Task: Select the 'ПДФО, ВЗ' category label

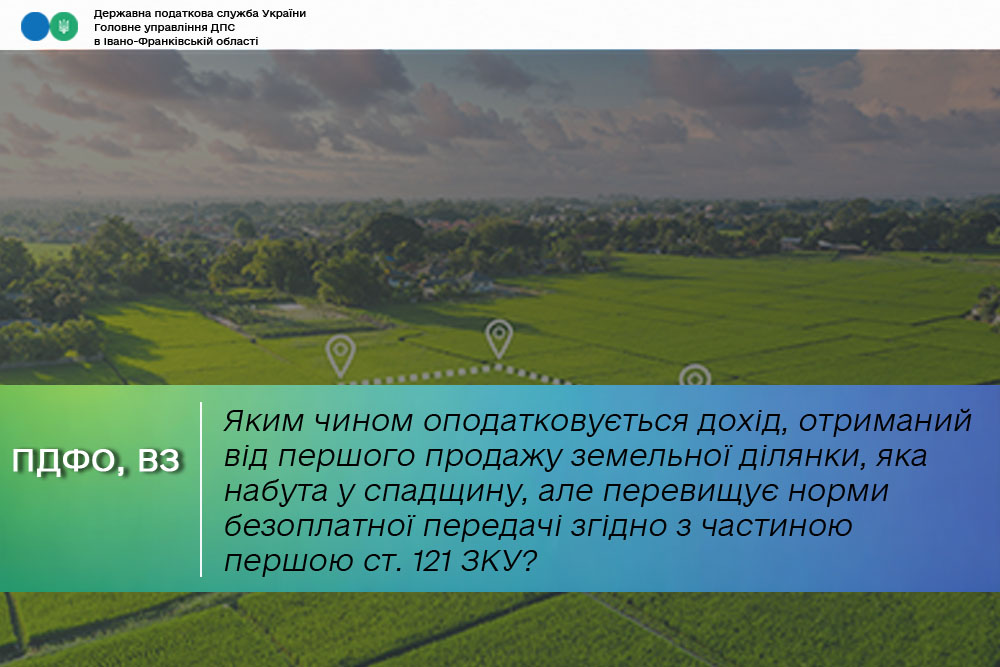Action: (x=96, y=461)
